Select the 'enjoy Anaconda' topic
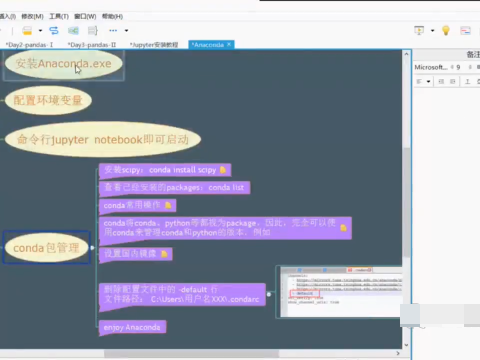The width and height of the screenshot is (480, 360). click(132, 327)
